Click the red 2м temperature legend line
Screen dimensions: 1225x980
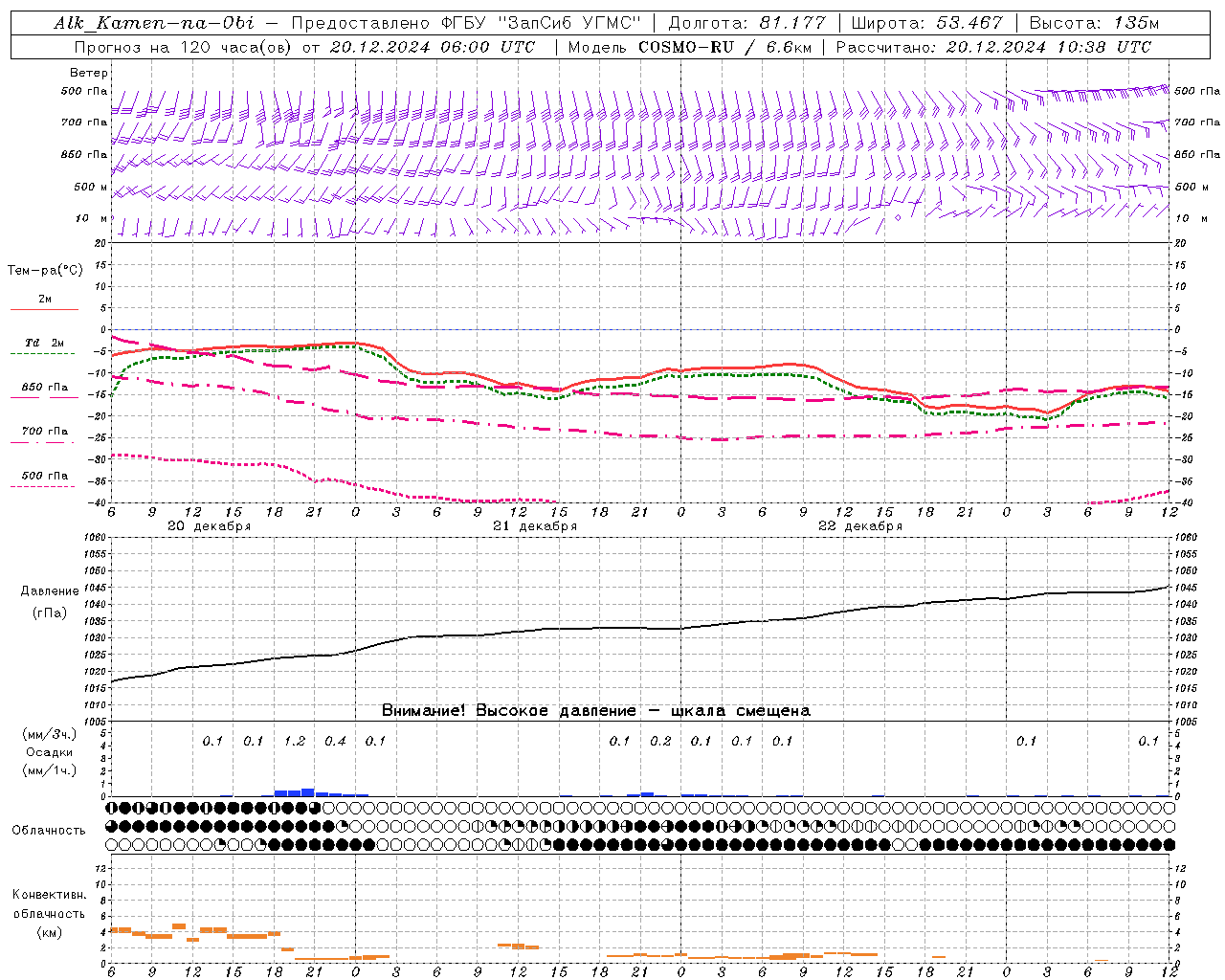click(x=44, y=309)
